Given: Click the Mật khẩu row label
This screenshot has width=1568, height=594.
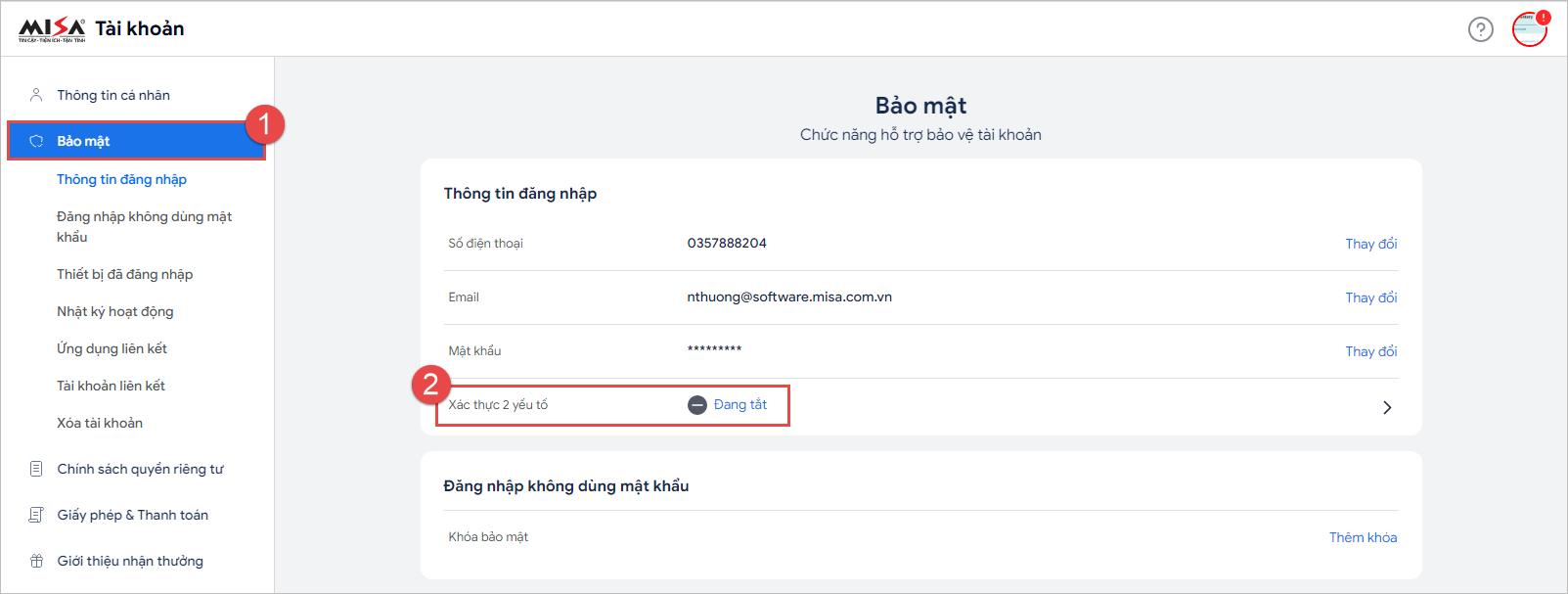Looking at the screenshot, I should tap(474, 350).
